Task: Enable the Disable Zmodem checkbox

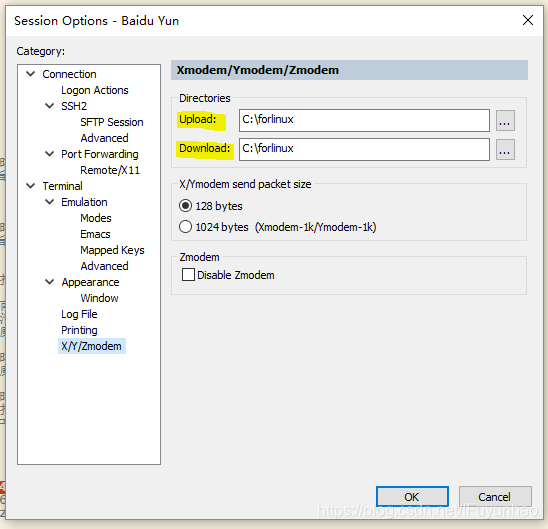Action: coord(228,275)
